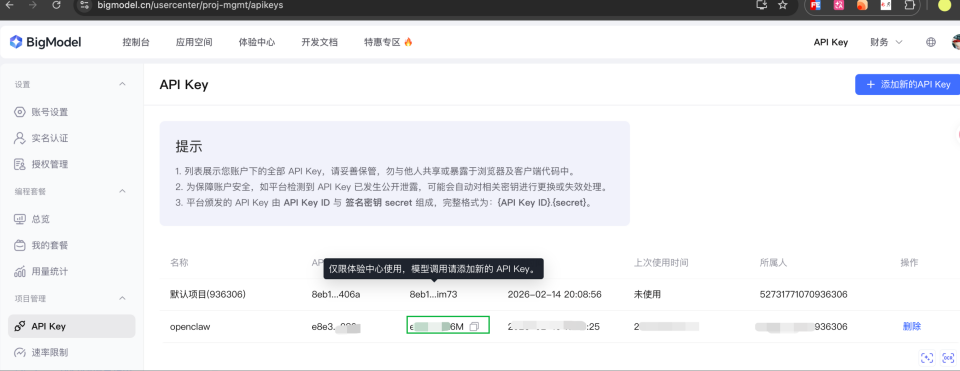Click the 默认项目(936306) name cell
The image size is (960, 371).
click(208, 294)
